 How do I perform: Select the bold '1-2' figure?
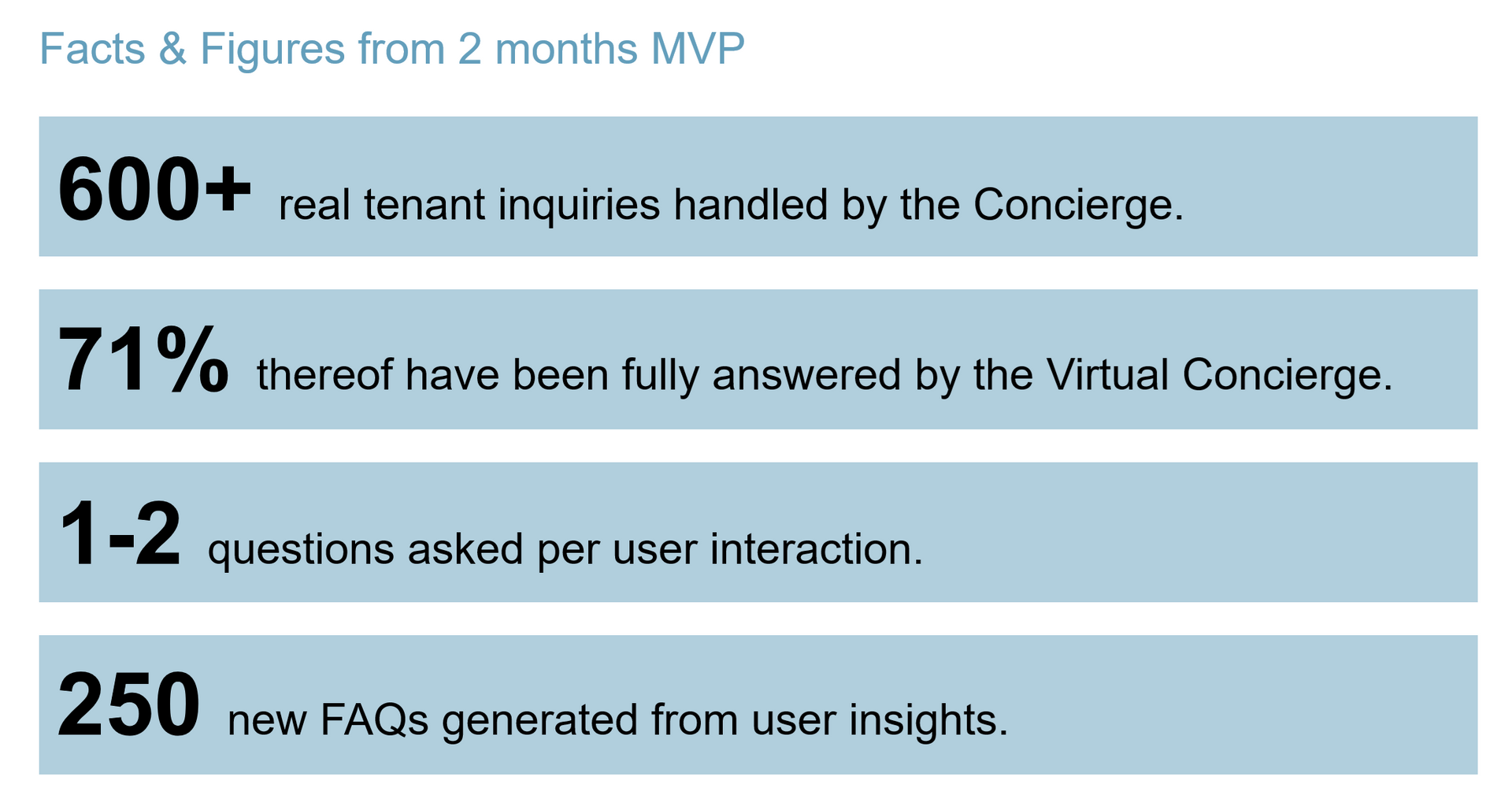click(119, 534)
